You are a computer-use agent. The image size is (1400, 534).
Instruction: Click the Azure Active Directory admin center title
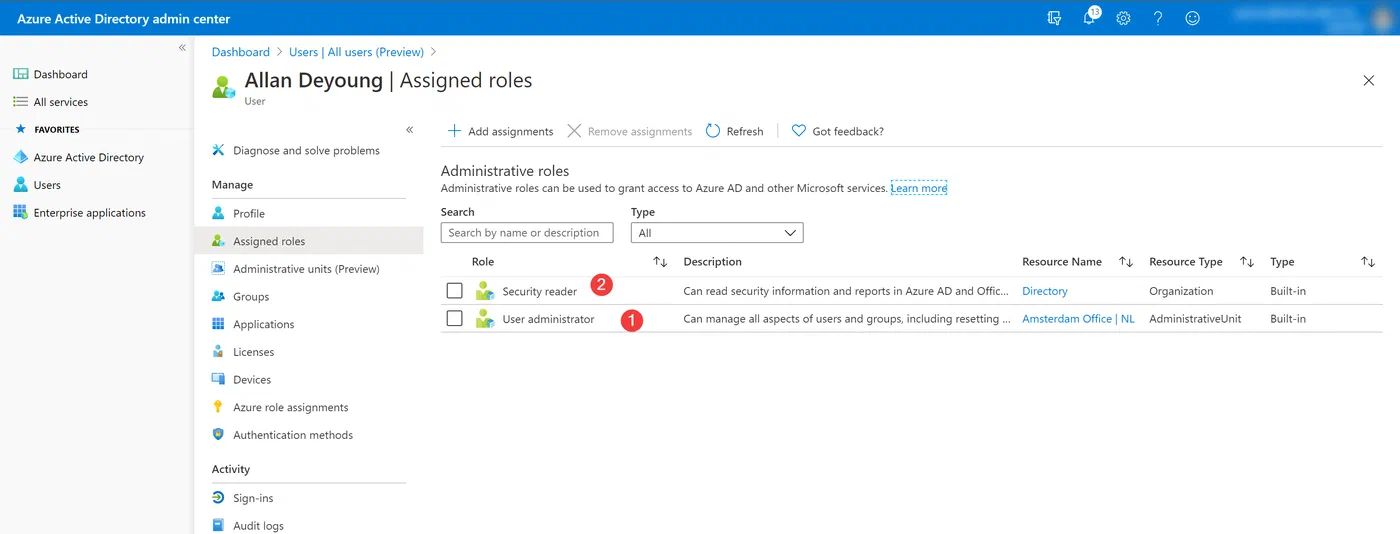click(123, 19)
